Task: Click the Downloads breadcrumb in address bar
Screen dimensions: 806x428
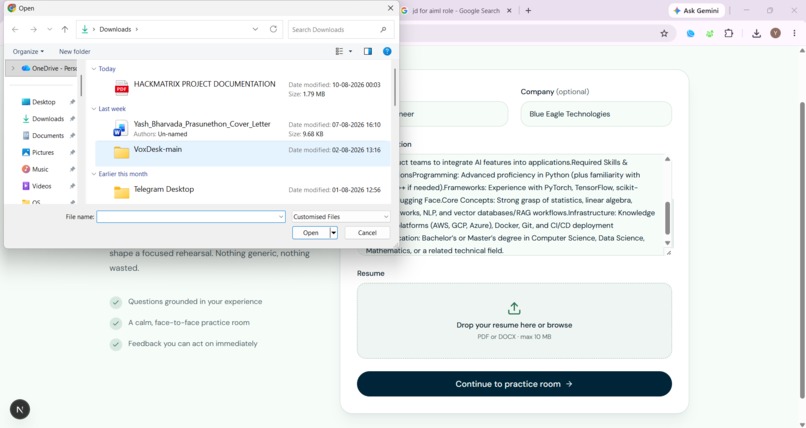Action: coord(115,29)
